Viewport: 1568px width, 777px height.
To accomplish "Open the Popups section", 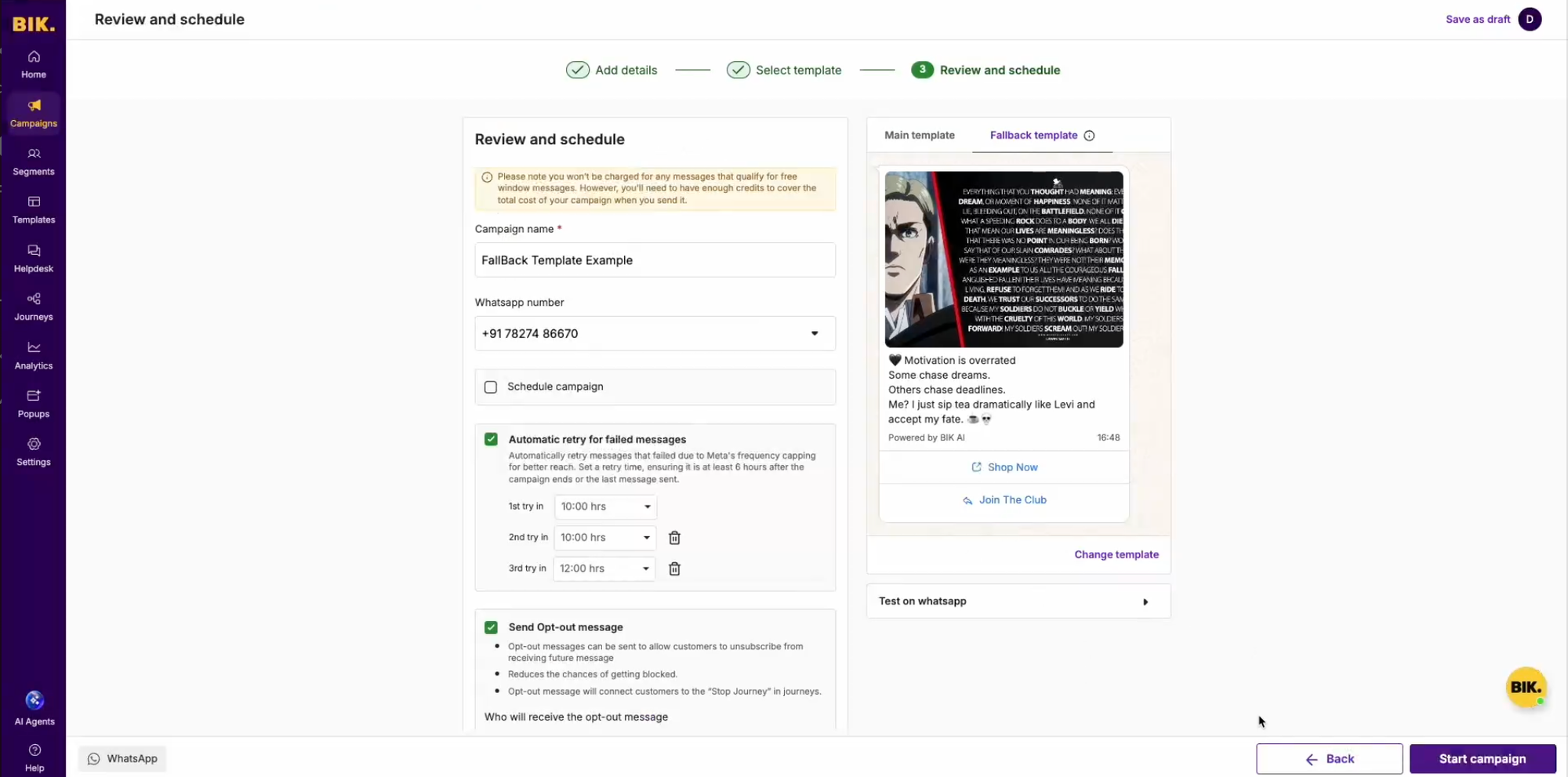I will click(33, 404).
